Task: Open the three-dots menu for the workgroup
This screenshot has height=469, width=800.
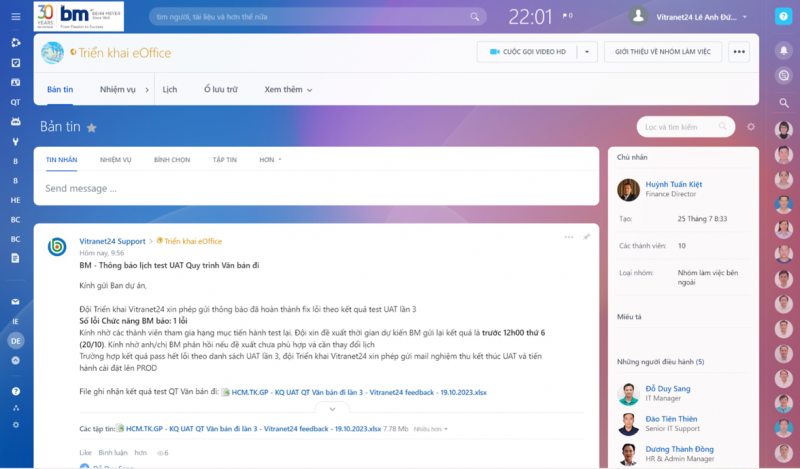Action: [739, 52]
